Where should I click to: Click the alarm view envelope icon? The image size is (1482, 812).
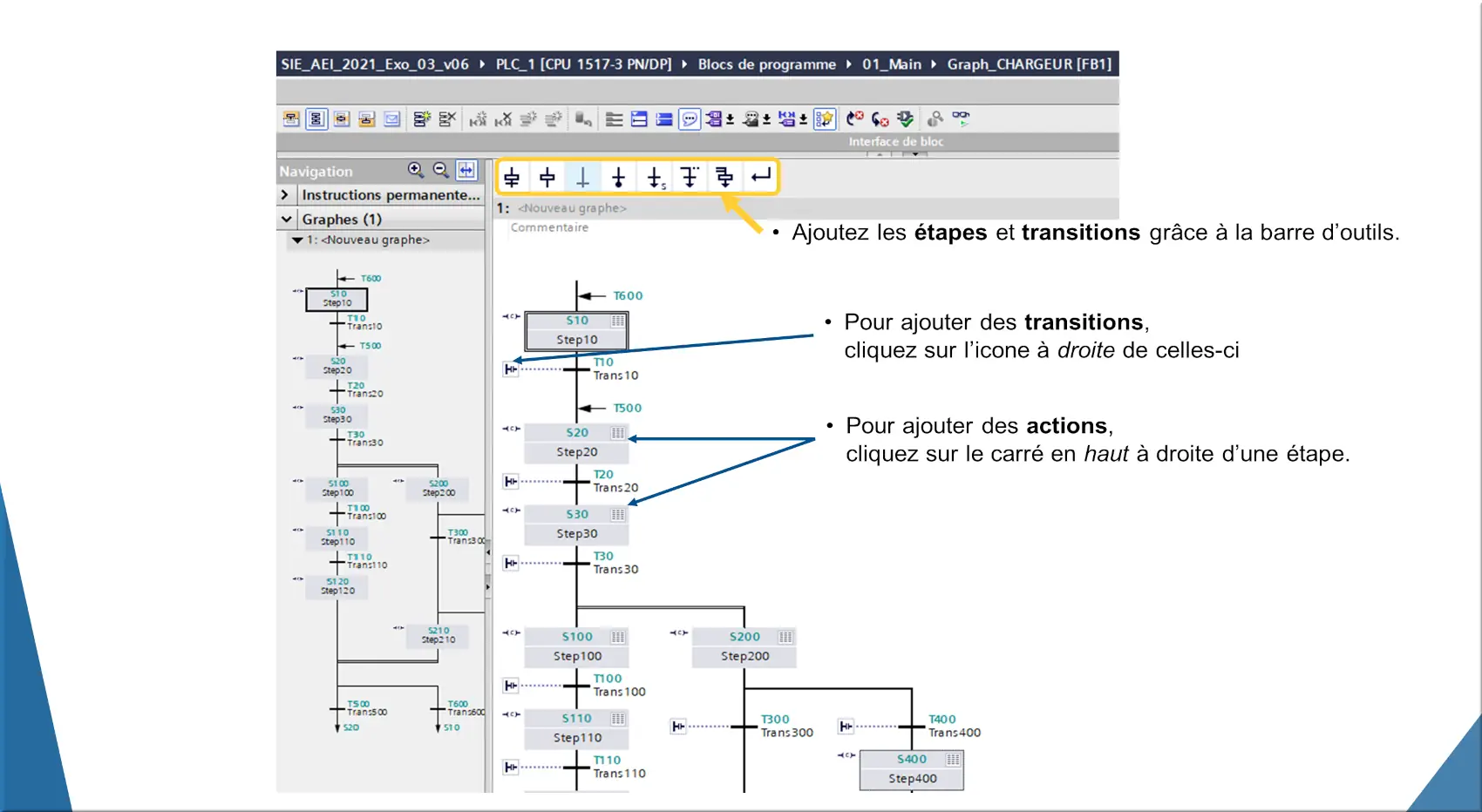392,118
